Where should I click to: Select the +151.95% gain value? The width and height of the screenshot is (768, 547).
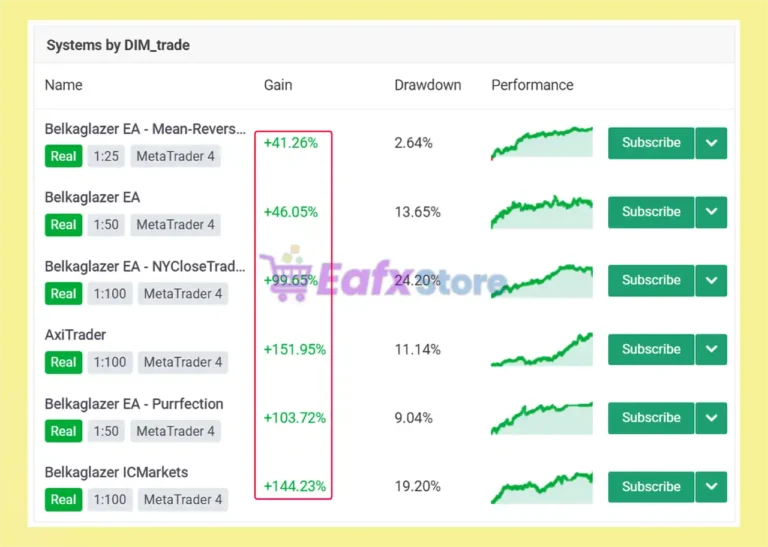[294, 350]
